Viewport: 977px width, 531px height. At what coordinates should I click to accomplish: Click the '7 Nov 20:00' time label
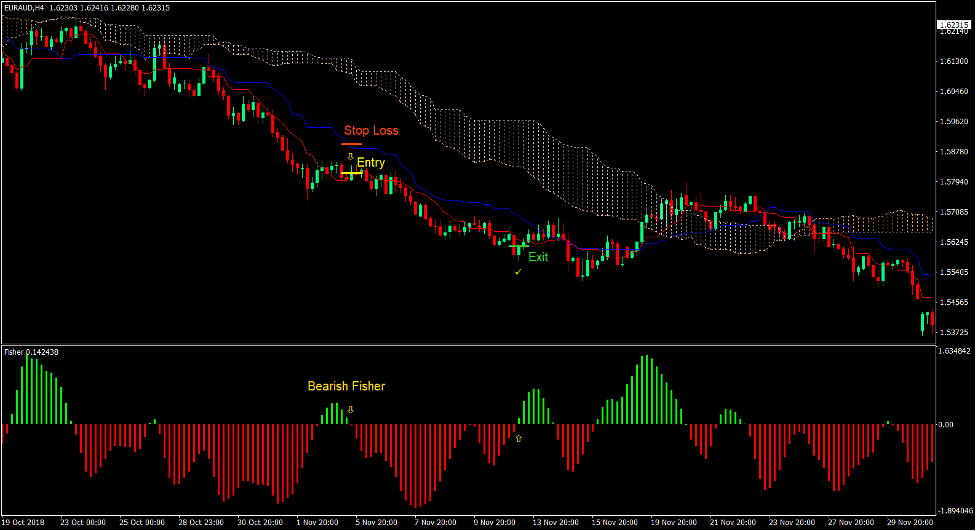(436, 522)
